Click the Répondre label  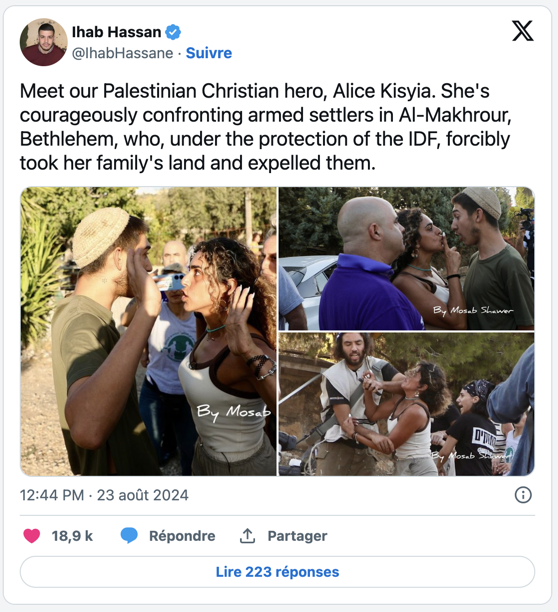(182, 536)
